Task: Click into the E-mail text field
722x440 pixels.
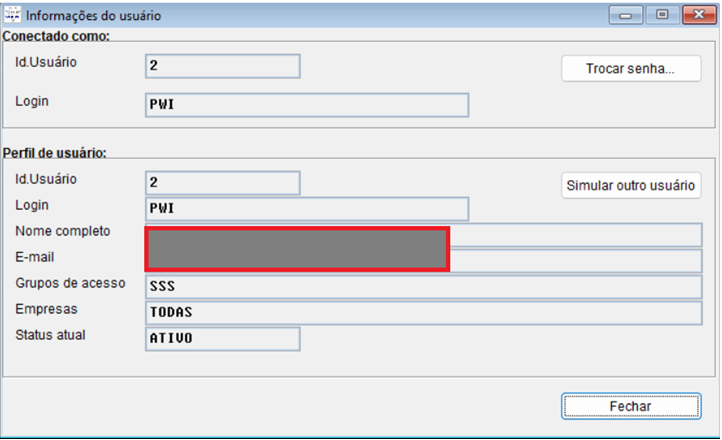Action: click(x=575, y=261)
